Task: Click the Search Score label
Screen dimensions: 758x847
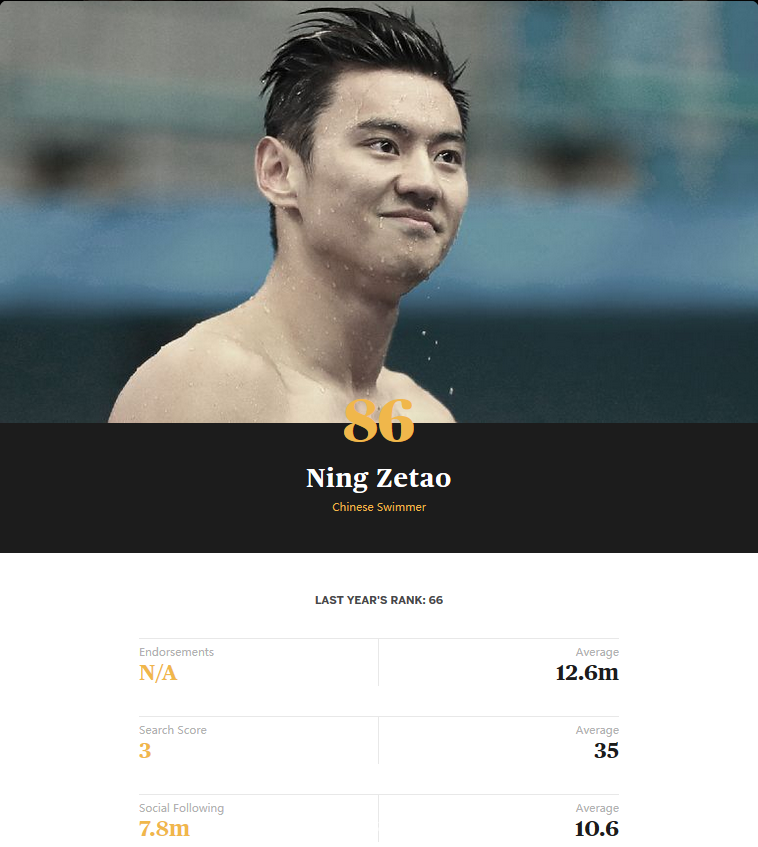Action: 172,730
